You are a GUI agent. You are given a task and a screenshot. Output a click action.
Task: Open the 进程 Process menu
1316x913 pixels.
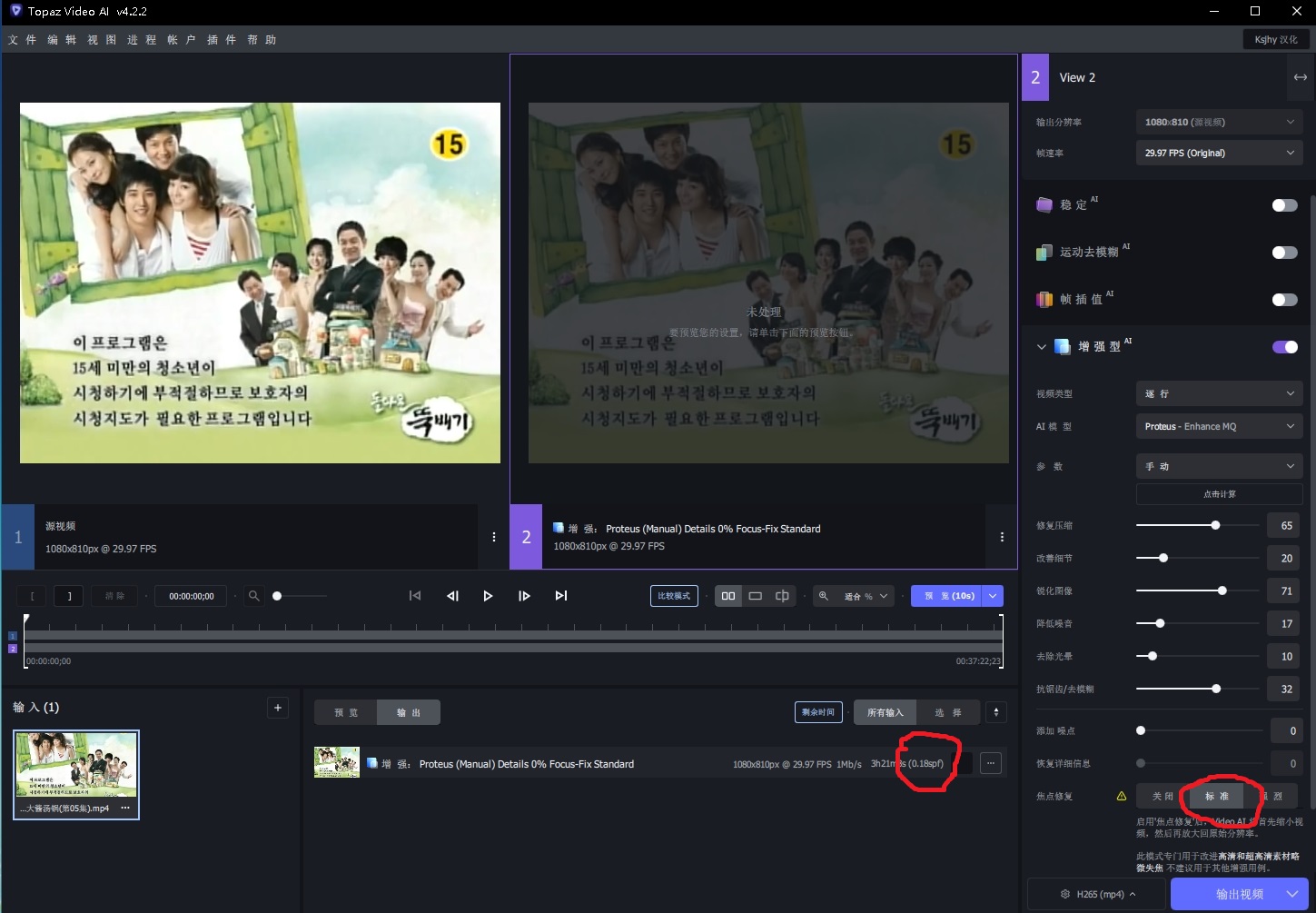pos(142,40)
